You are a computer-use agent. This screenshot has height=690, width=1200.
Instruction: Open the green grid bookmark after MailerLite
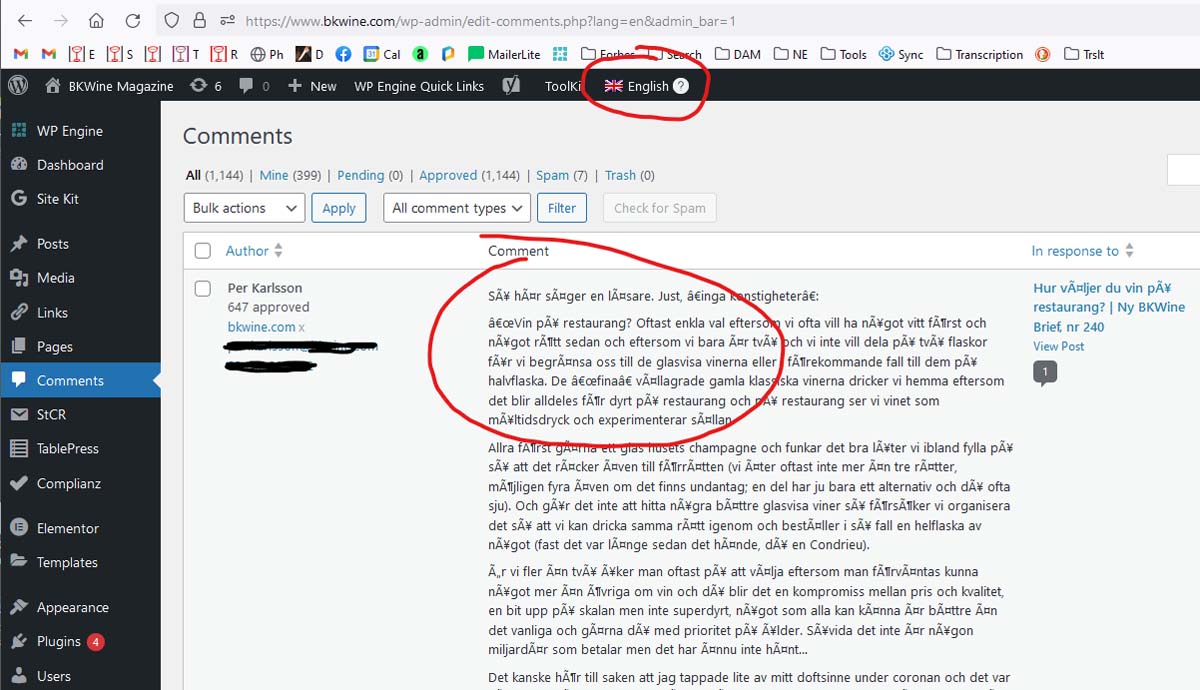pos(560,54)
